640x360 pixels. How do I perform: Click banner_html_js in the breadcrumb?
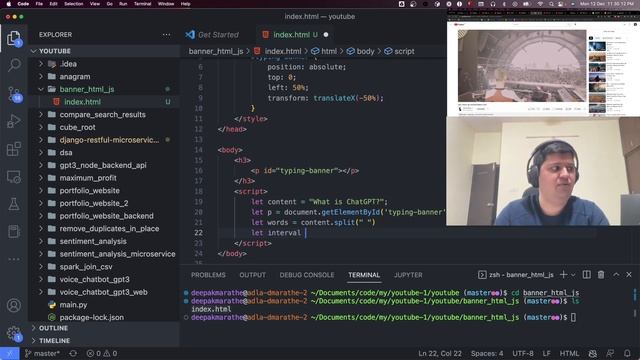pyautogui.click(x=216, y=51)
